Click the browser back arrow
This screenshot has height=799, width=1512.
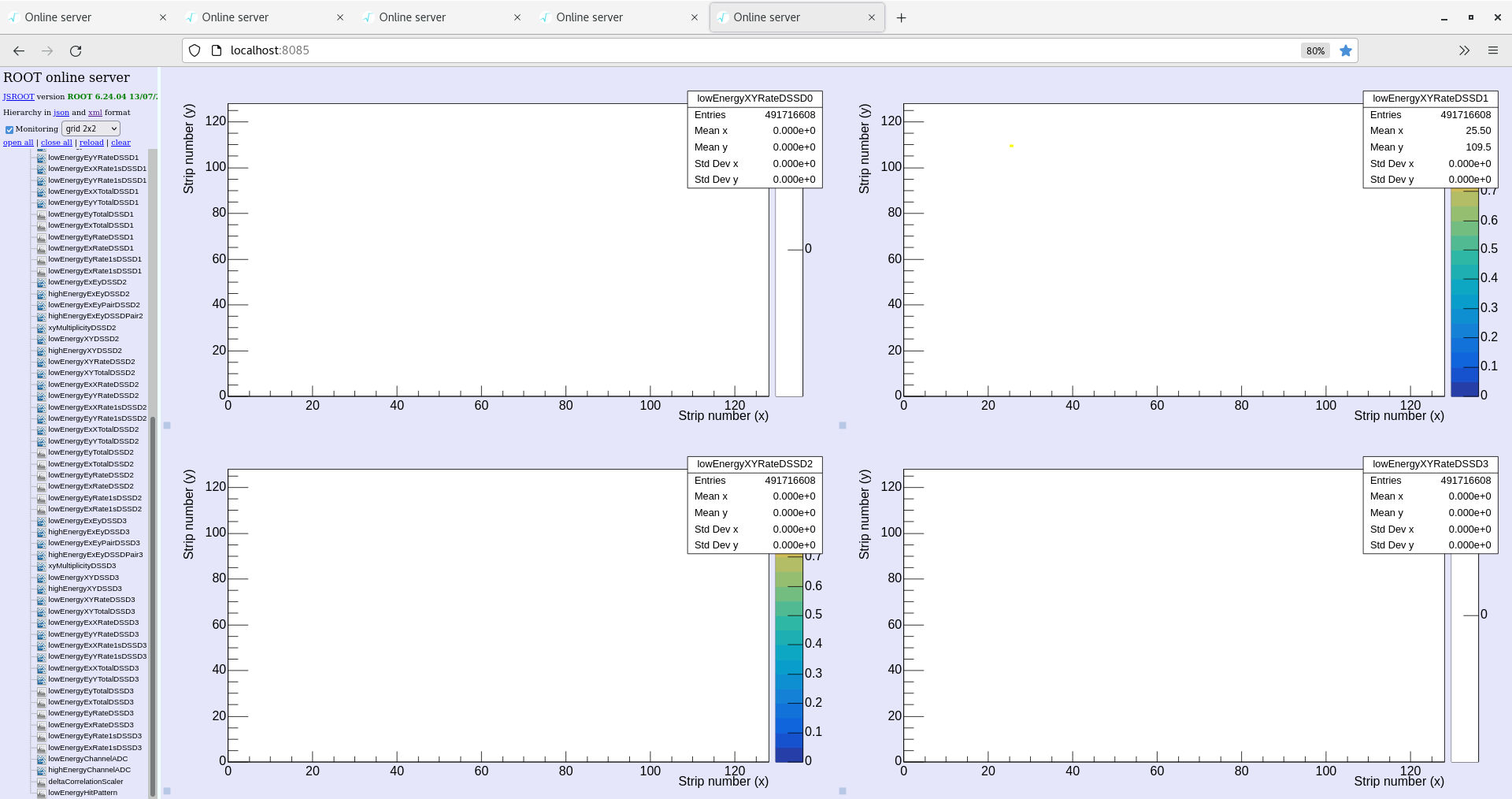(19, 50)
